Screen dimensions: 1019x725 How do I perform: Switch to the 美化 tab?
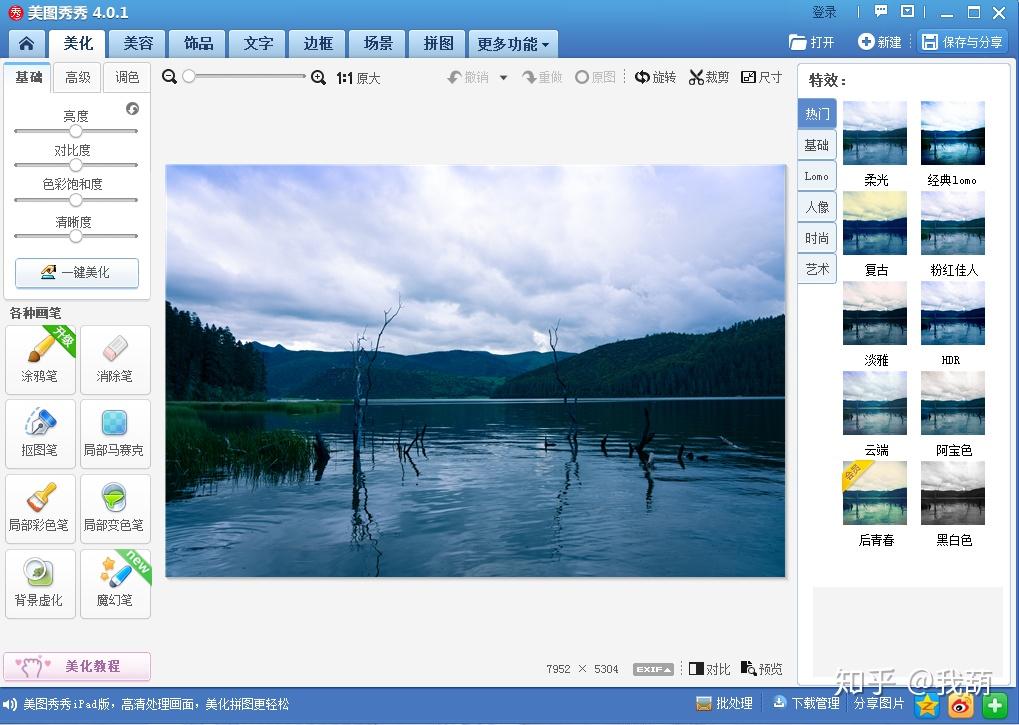click(78, 44)
